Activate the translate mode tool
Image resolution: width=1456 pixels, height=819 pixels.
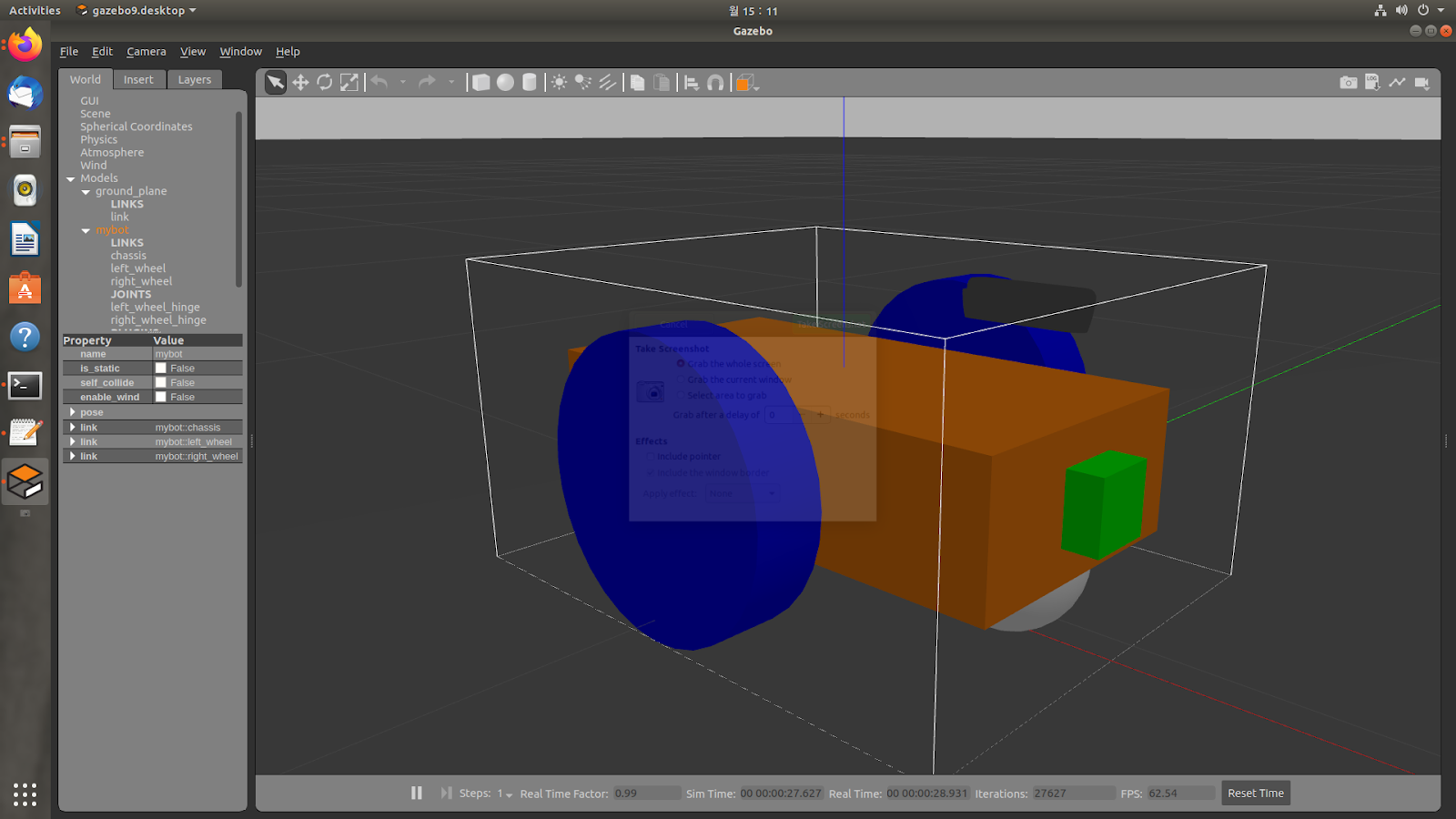[300, 83]
